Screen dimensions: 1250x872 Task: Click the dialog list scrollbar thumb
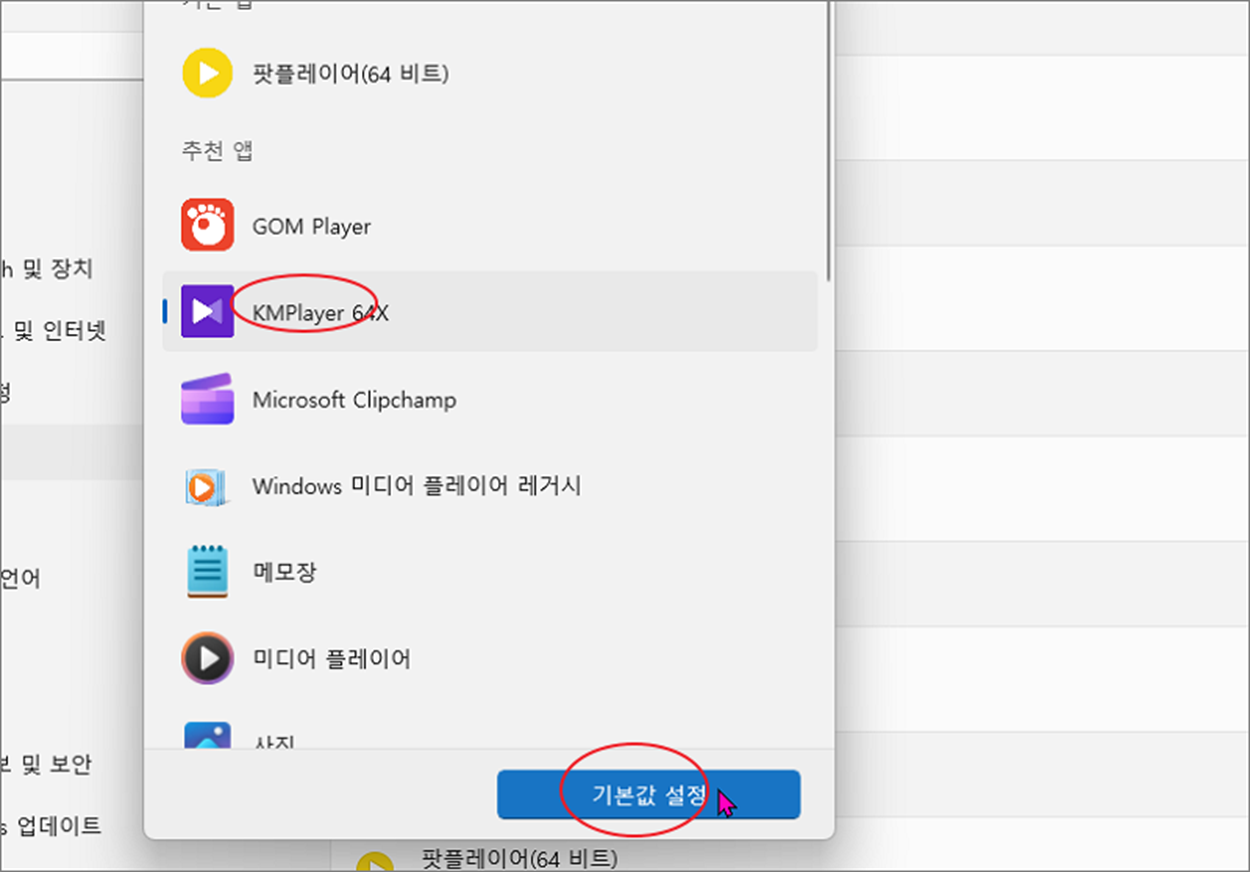(x=829, y=140)
